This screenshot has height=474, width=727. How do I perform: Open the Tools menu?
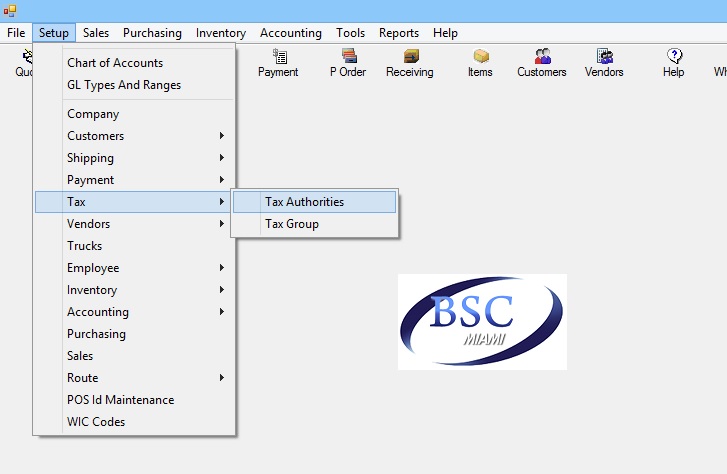point(351,33)
